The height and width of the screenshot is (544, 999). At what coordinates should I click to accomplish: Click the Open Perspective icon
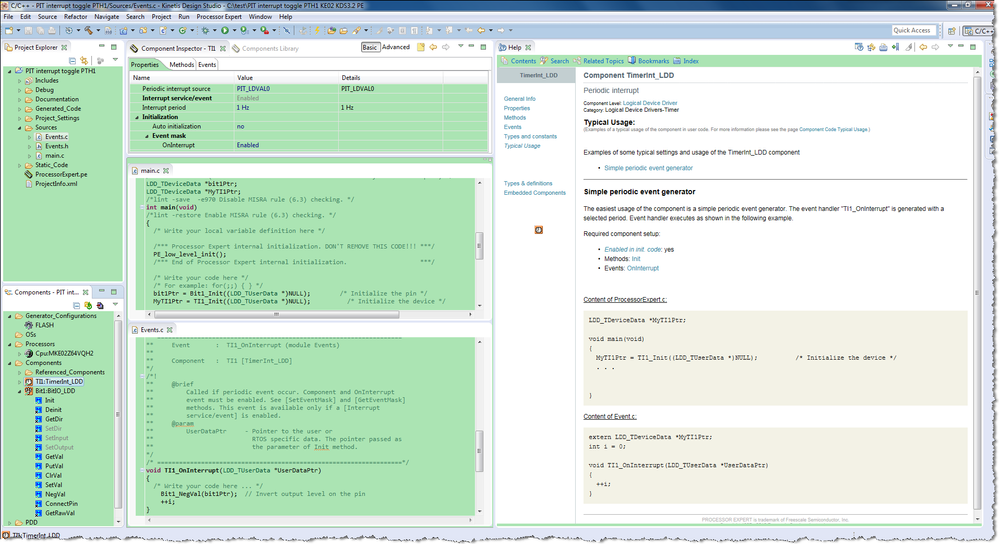951,31
